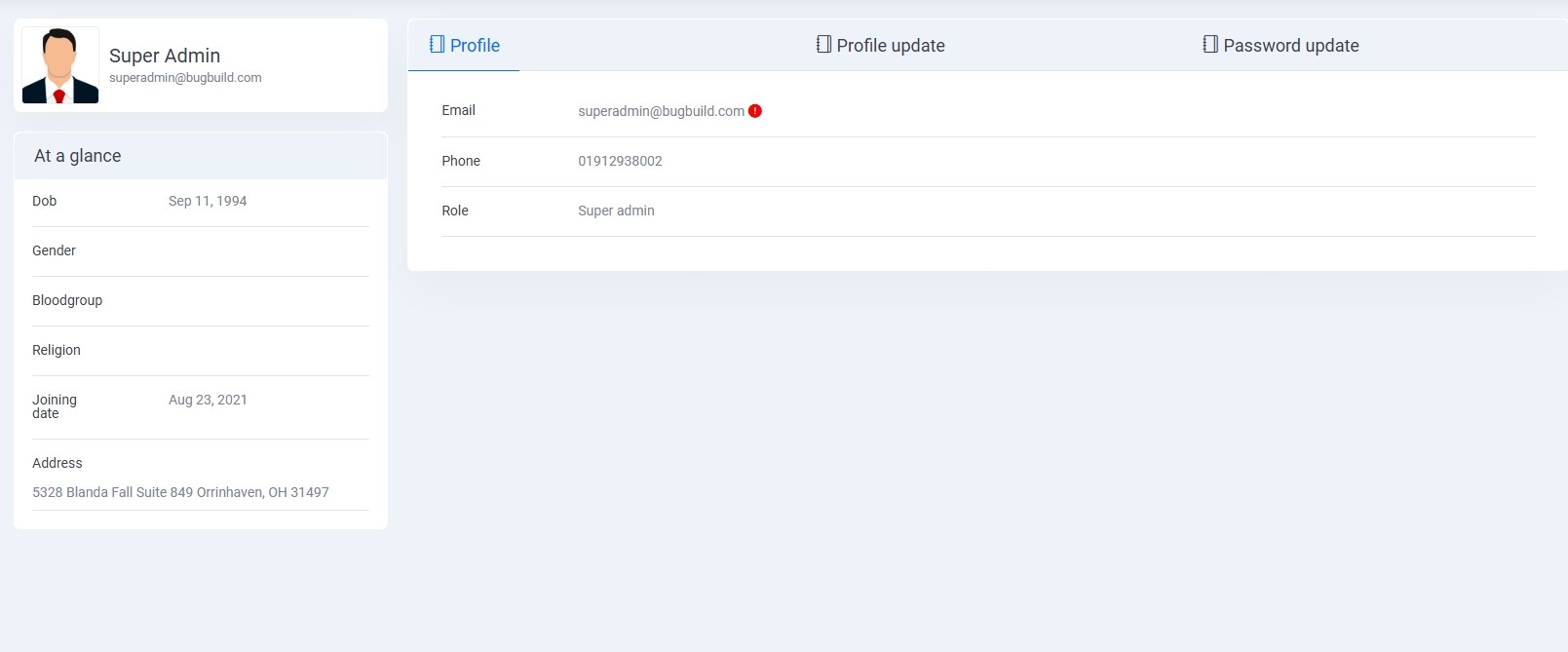Open the Profile update tab
This screenshot has height=652, width=1568.
890,46
